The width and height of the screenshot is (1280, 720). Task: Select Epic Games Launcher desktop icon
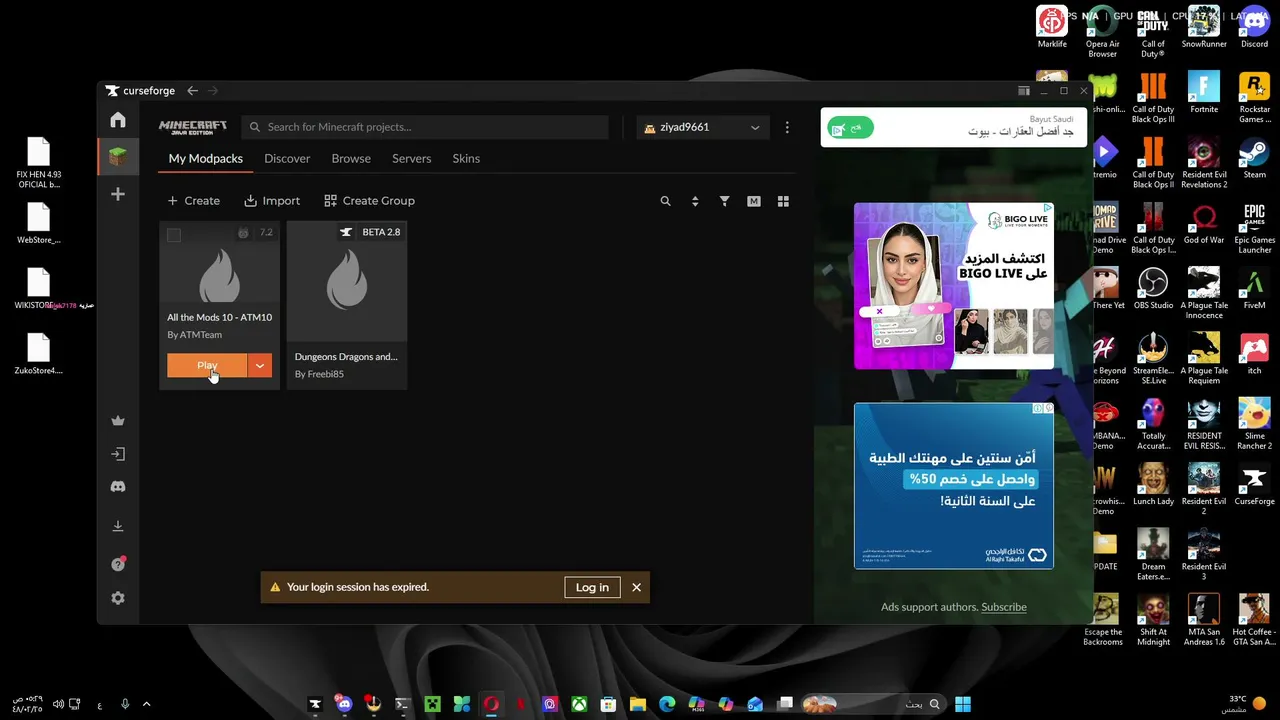(x=1254, y=230)
